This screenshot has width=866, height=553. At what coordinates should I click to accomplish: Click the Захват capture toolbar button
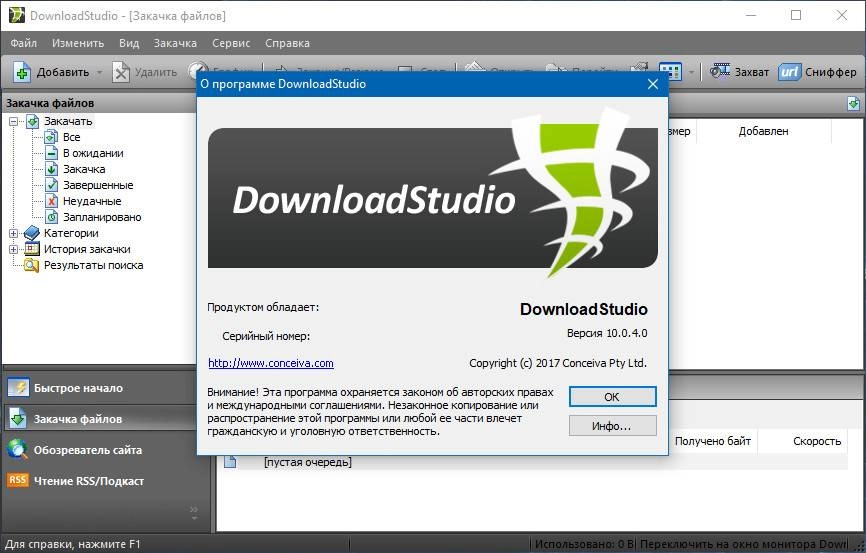point(740,72)
